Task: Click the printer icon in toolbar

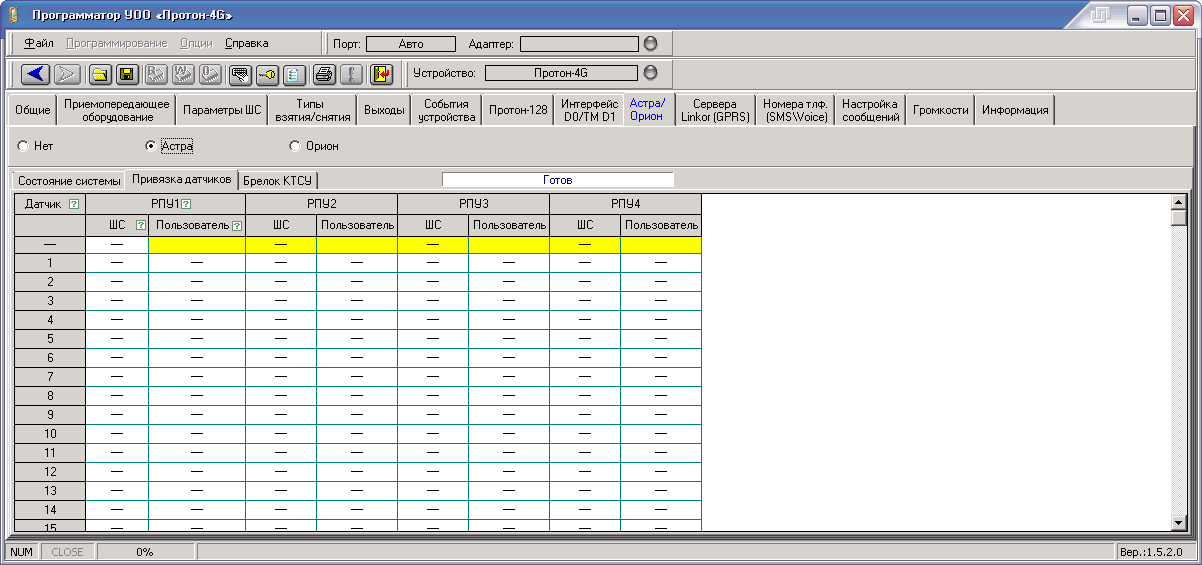Action: [324, 73]
